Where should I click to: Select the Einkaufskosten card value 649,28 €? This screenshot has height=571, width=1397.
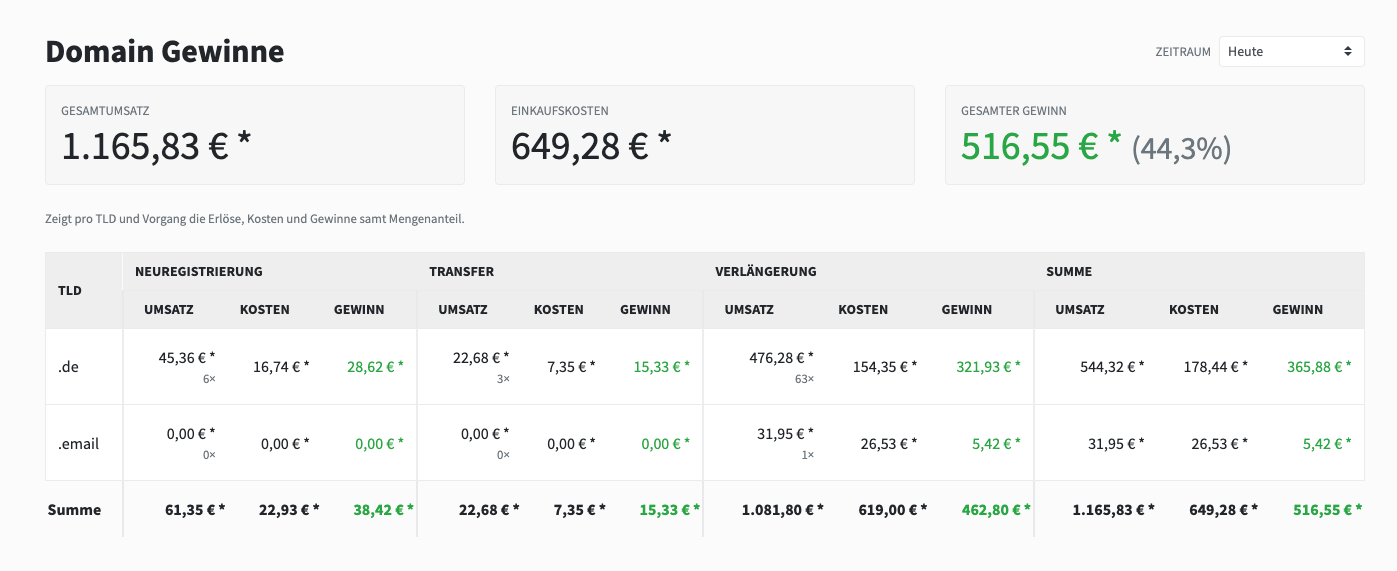(x=591, y=147)
